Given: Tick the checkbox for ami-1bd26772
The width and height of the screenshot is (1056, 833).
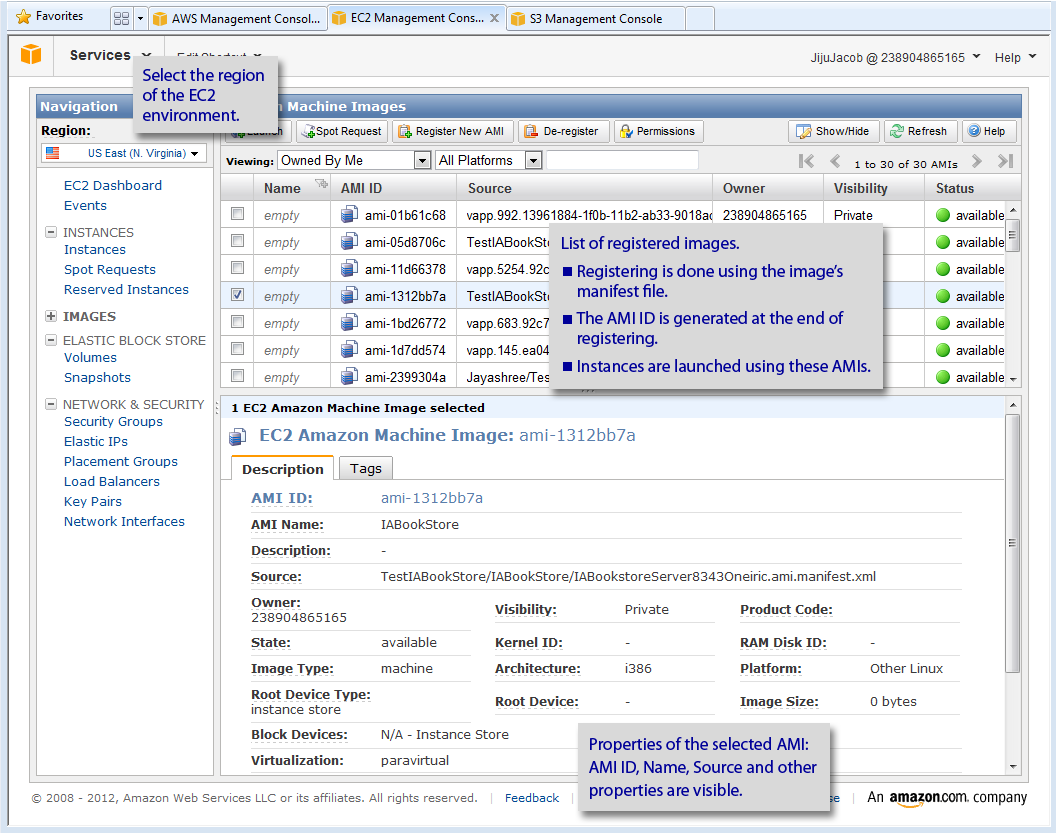Looking at the screenshot, I should coord(237,322).
